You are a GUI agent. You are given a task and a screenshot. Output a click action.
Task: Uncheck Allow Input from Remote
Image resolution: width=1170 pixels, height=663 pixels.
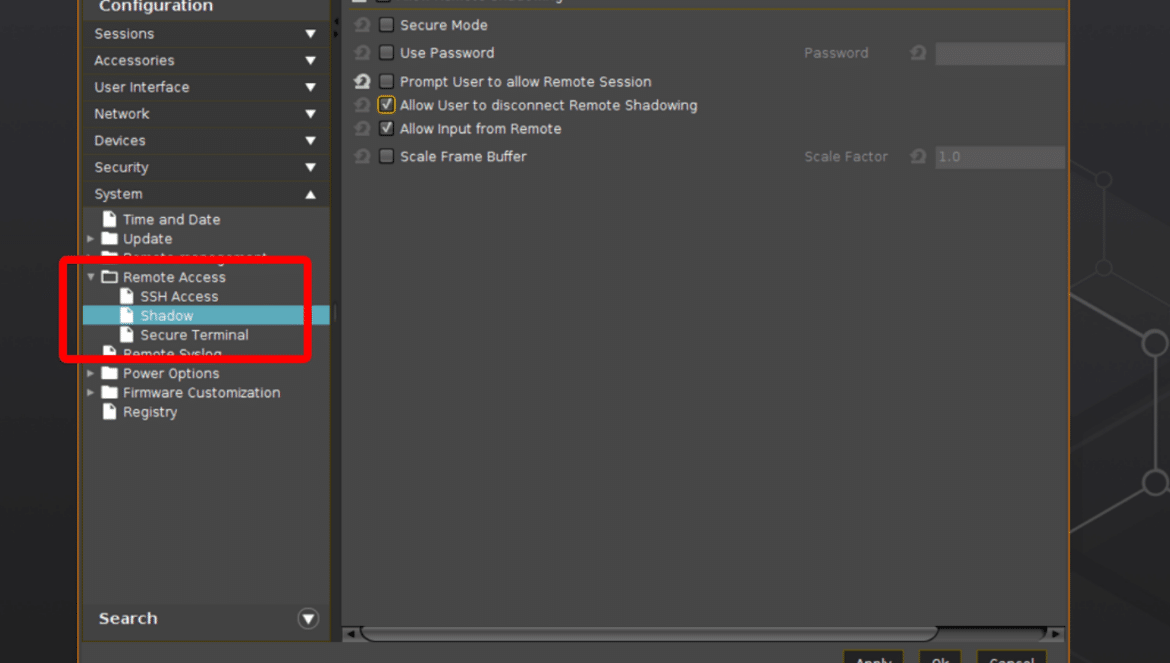(386, 128)
